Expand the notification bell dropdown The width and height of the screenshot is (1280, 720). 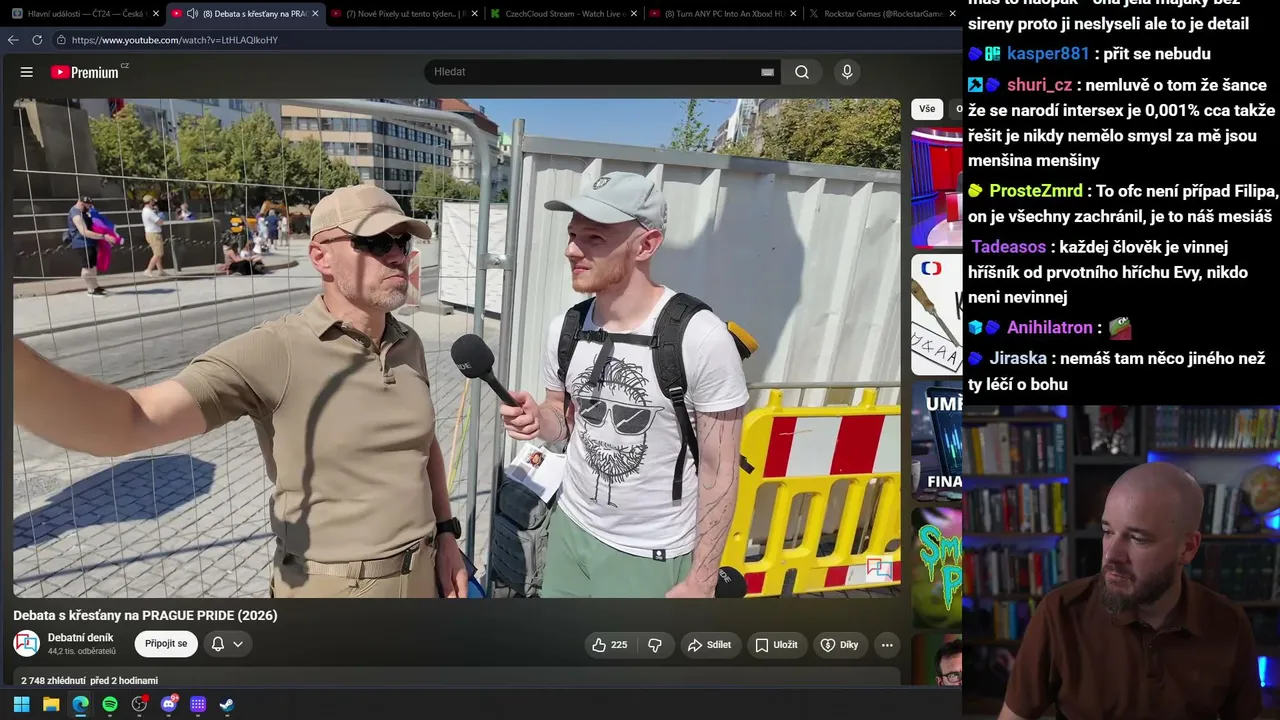[x=238, y=645]
